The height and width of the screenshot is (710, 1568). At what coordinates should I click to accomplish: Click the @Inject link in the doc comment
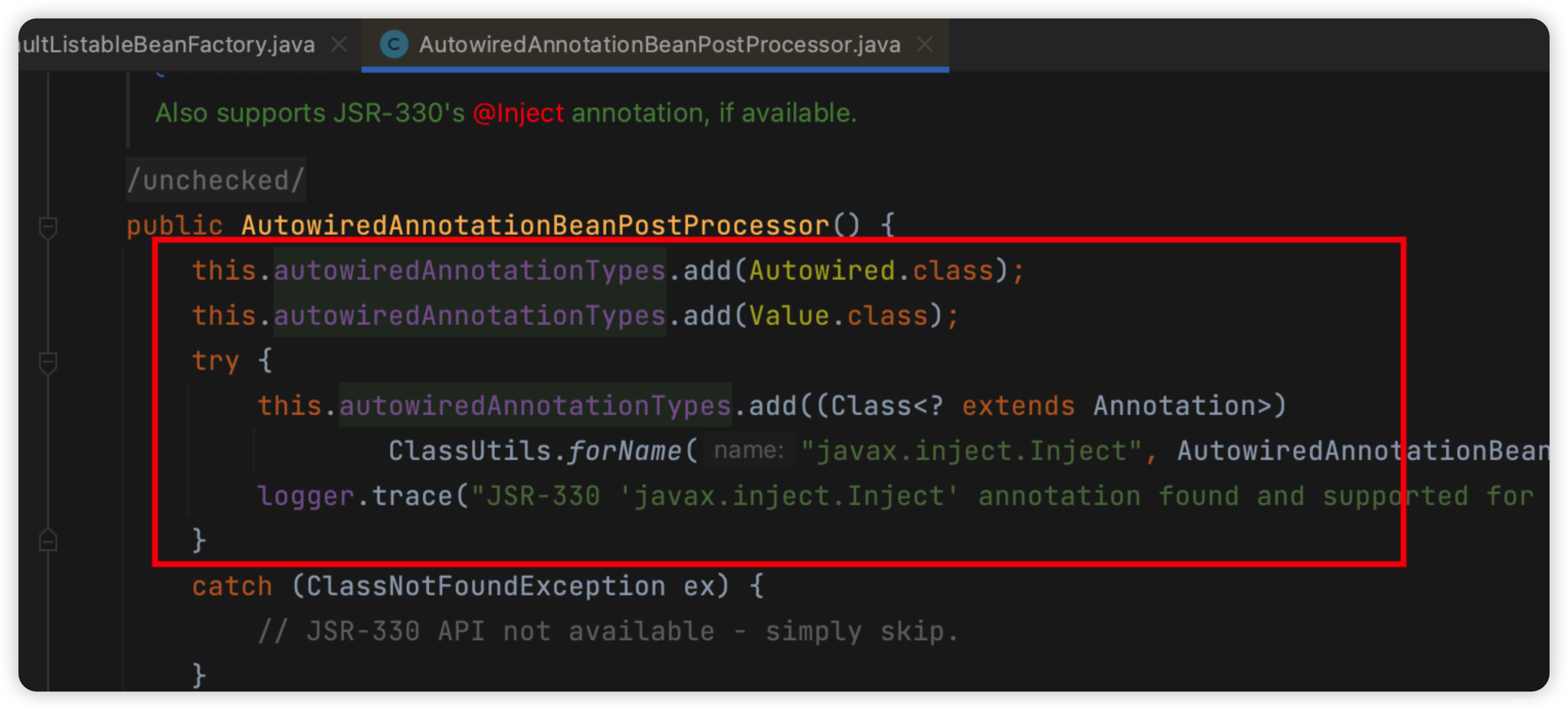(519, 113)
